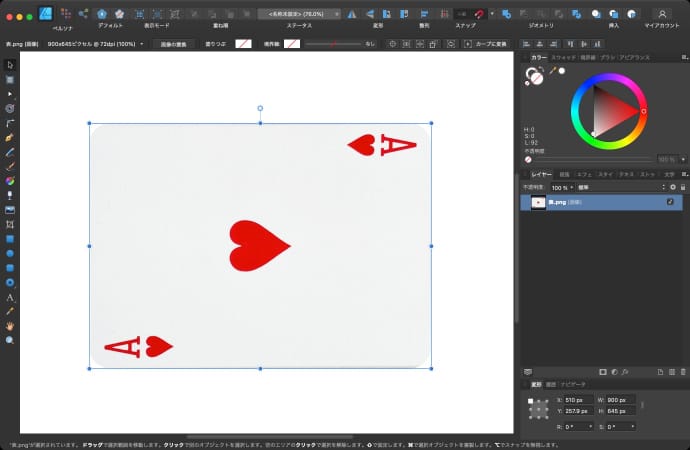Select the Pen tool in left toolbar
The image size is (690, 450).
tap(10, 137)
